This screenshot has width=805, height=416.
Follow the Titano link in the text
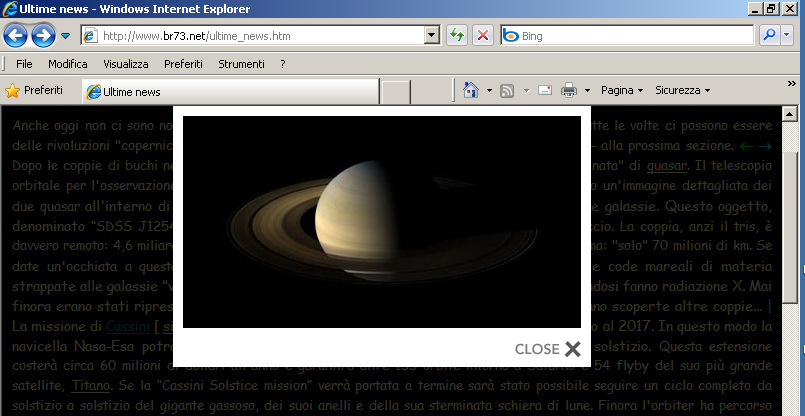tap(90, 385)
